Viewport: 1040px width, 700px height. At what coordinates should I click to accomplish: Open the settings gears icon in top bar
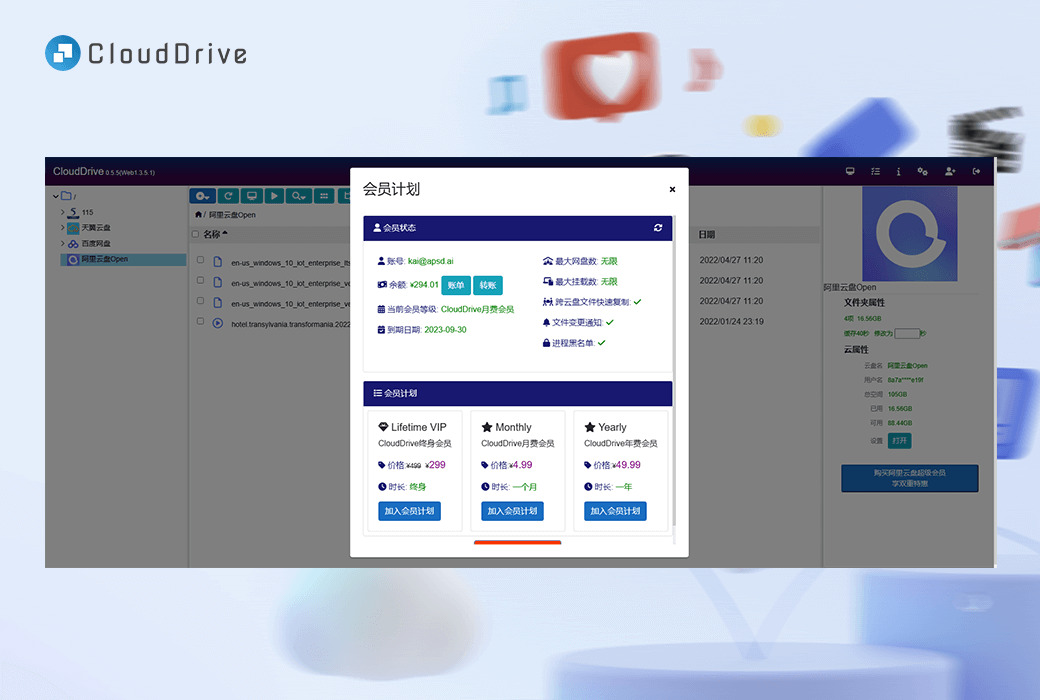click(923, 171)
